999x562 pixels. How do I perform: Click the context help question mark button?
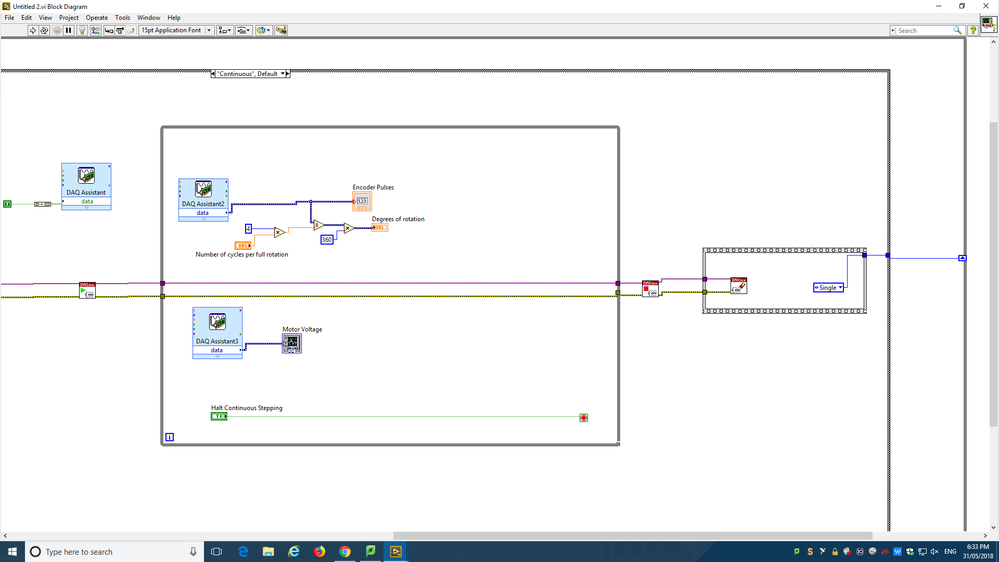[973, 30]
